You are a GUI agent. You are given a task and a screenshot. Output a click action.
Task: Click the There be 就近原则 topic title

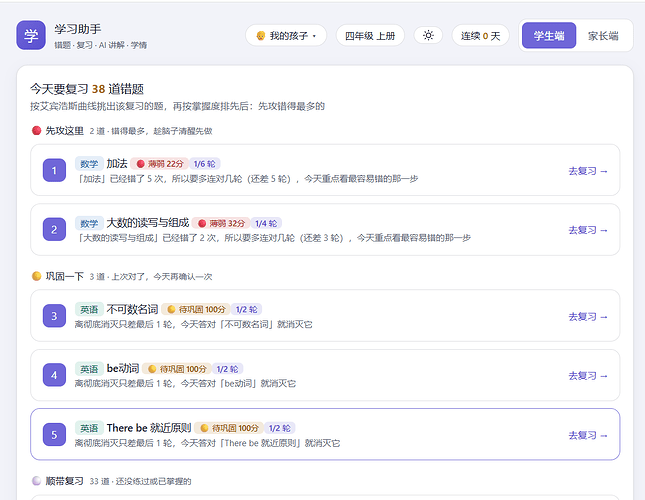(149, 428)
